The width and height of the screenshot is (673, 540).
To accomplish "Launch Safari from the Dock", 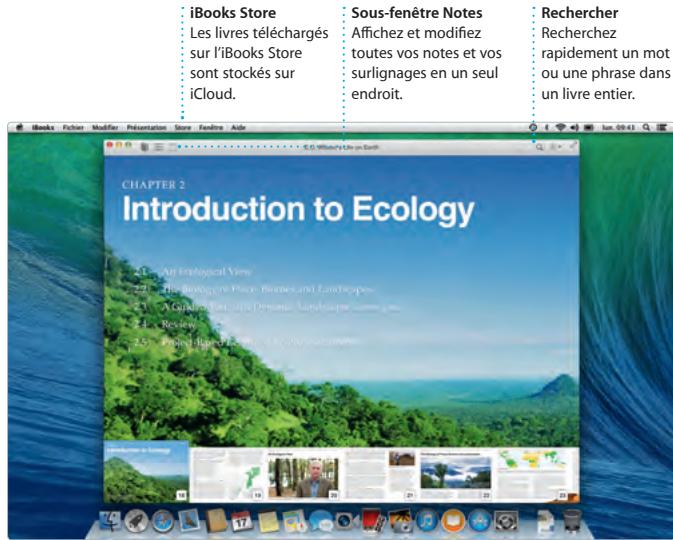I will (x=163, y=521).
